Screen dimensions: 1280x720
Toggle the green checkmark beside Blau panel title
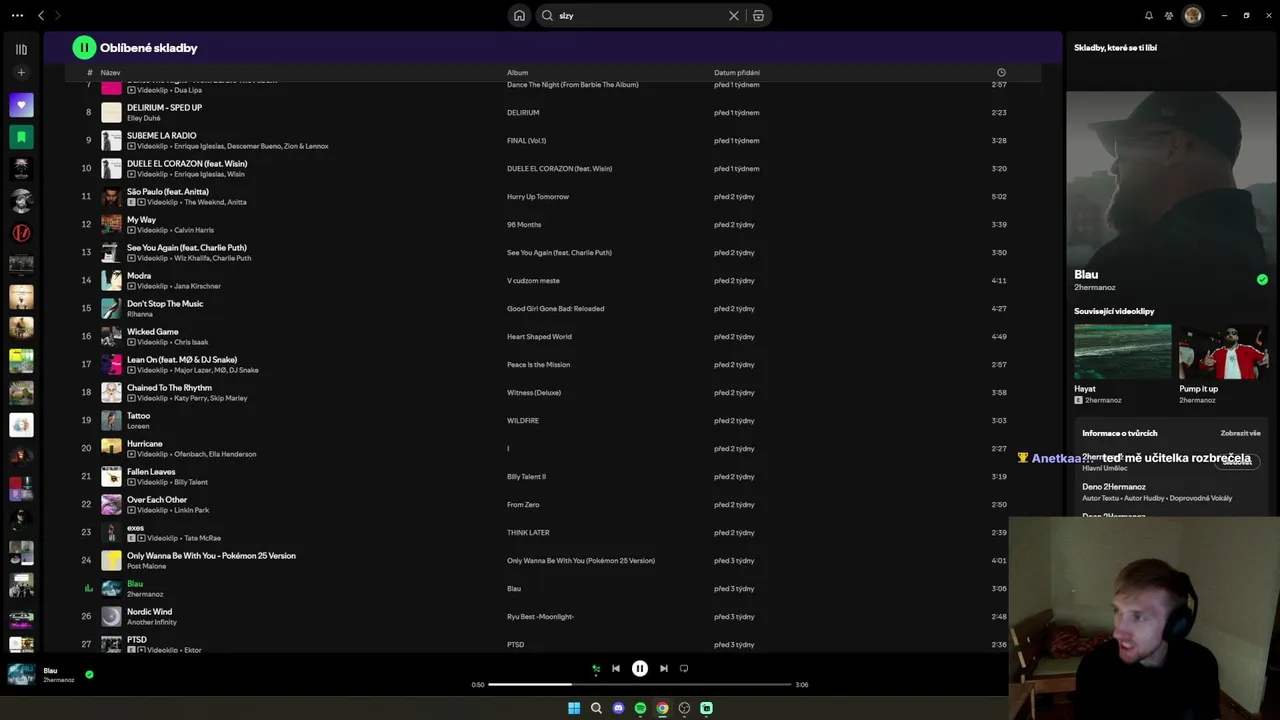pyautogui.click(x=1262, y=280)
